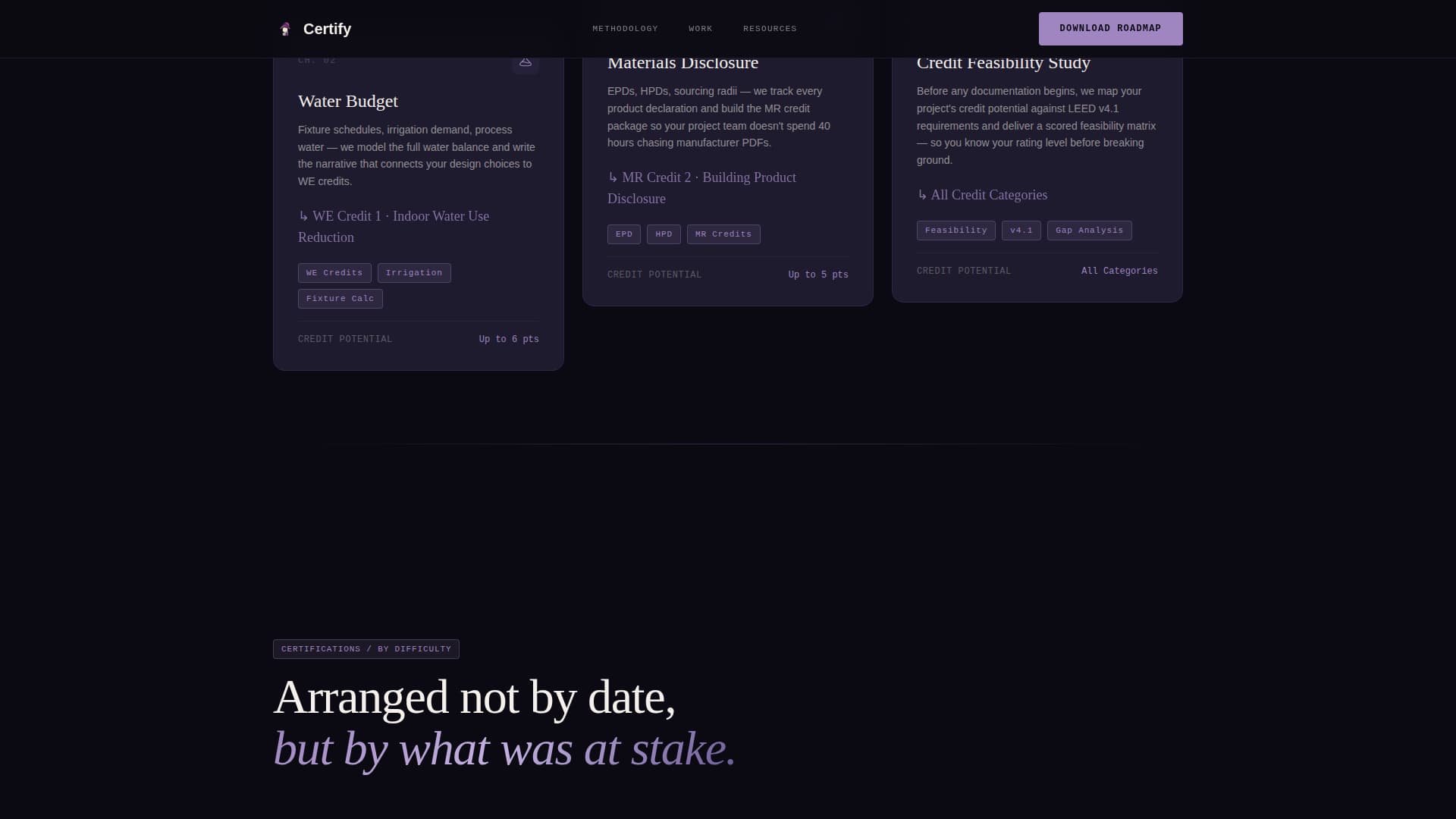Click the Certify logo icon
The image size is (1456, 819).
click(285, 29)
